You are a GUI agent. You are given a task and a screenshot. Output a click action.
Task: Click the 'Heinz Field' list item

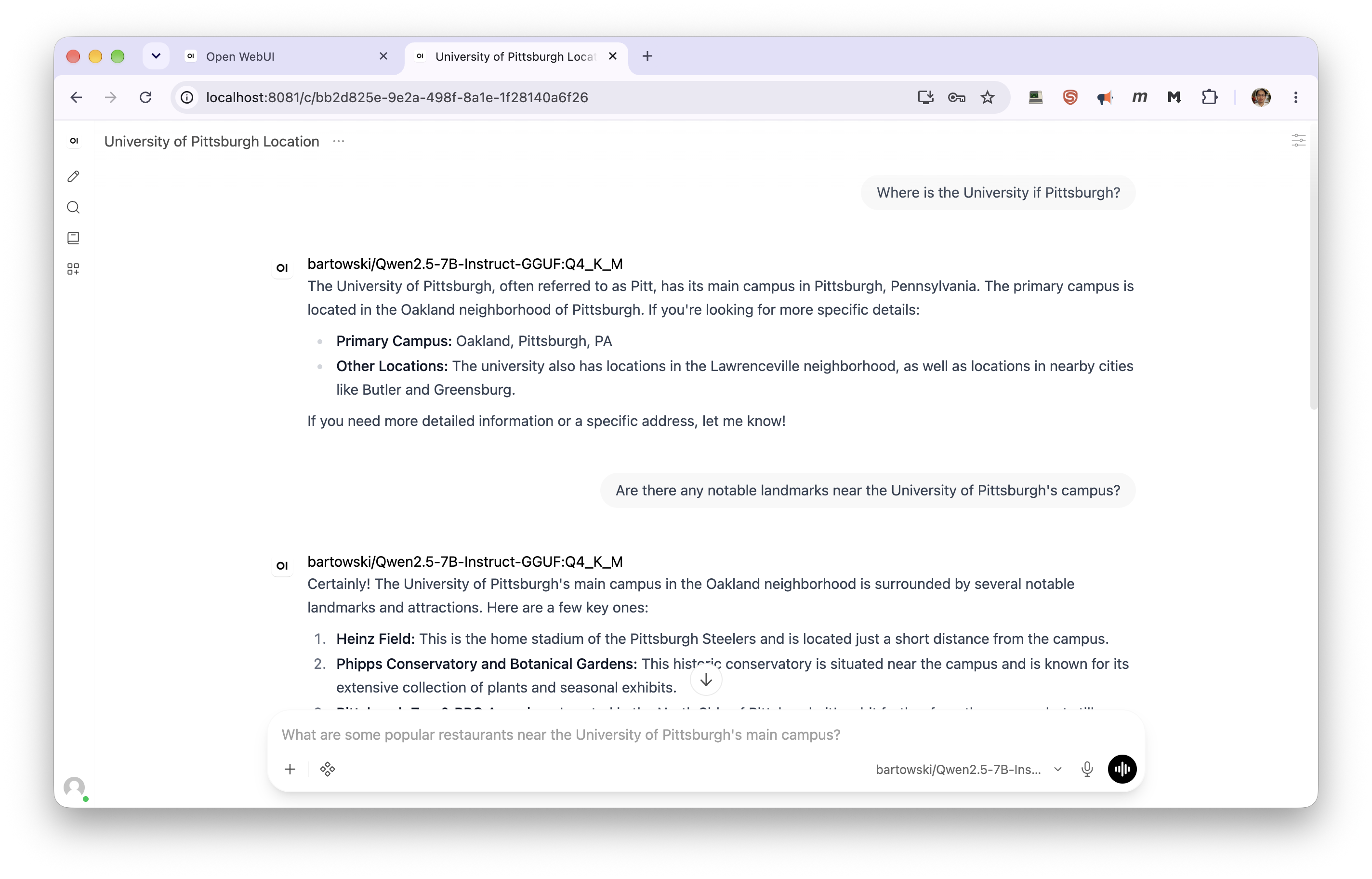pos(722,639)
